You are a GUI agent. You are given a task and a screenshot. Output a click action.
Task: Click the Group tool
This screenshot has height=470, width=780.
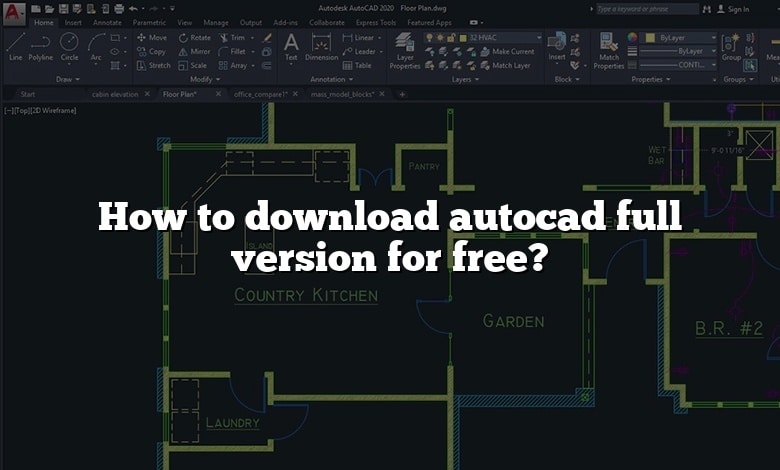(x=731, y=47)
